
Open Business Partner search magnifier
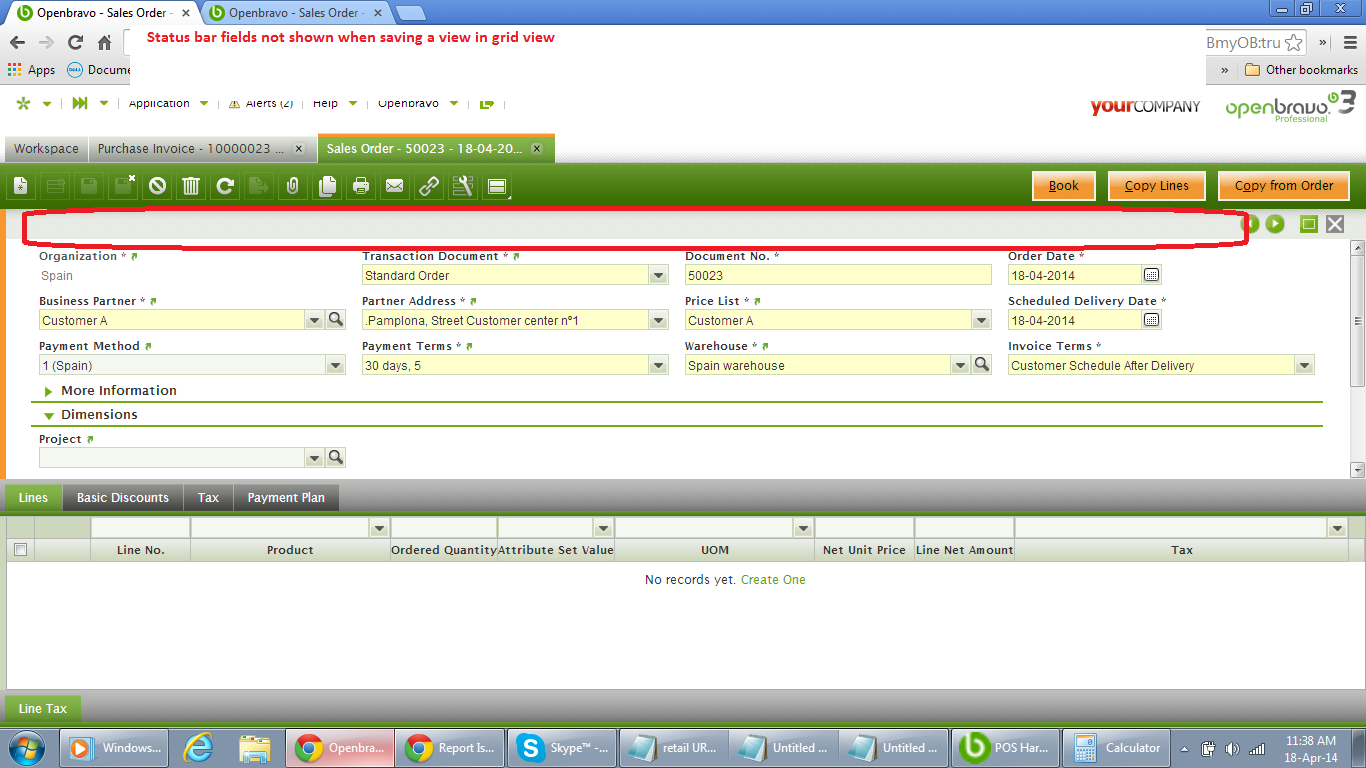[336, 320]
